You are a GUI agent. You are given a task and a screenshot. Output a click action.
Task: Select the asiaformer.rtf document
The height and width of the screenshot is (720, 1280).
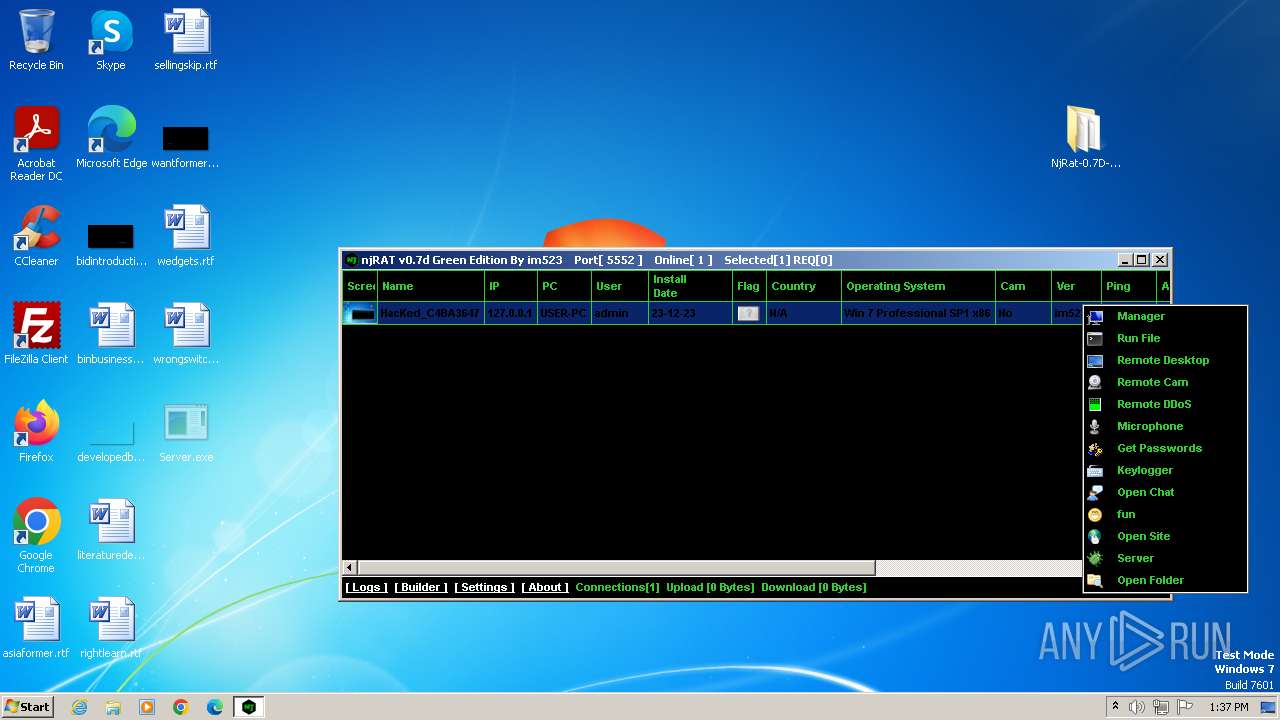[x=36, y=628]
